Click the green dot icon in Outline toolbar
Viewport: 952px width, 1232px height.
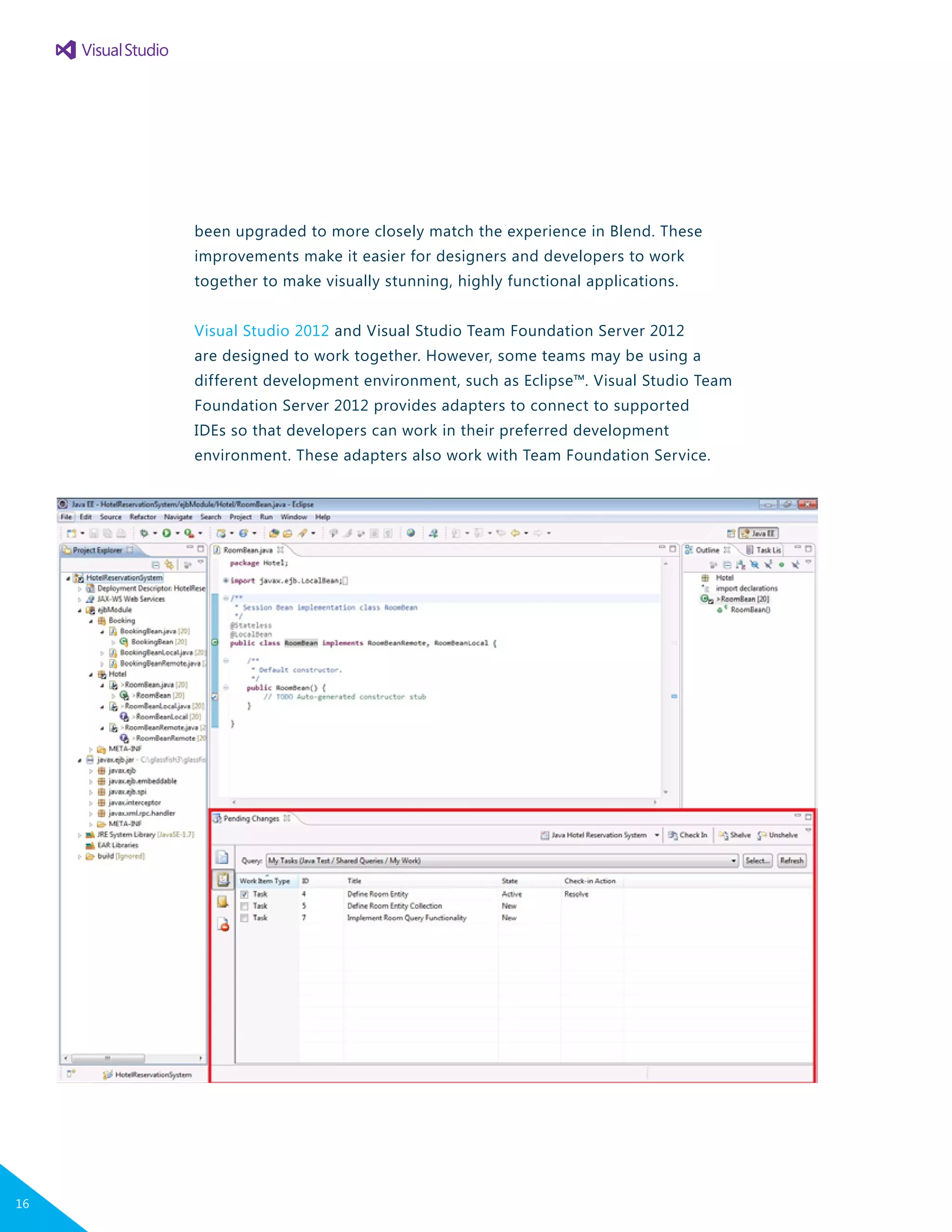pyautogui.click(x=781, y=565)
